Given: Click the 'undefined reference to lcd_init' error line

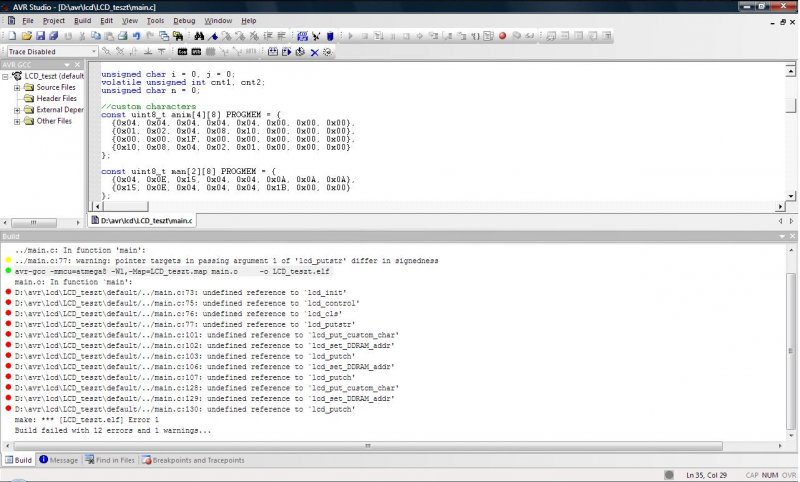Looking at the screenshot, I should pyautogui.click(x=181, y=293).
